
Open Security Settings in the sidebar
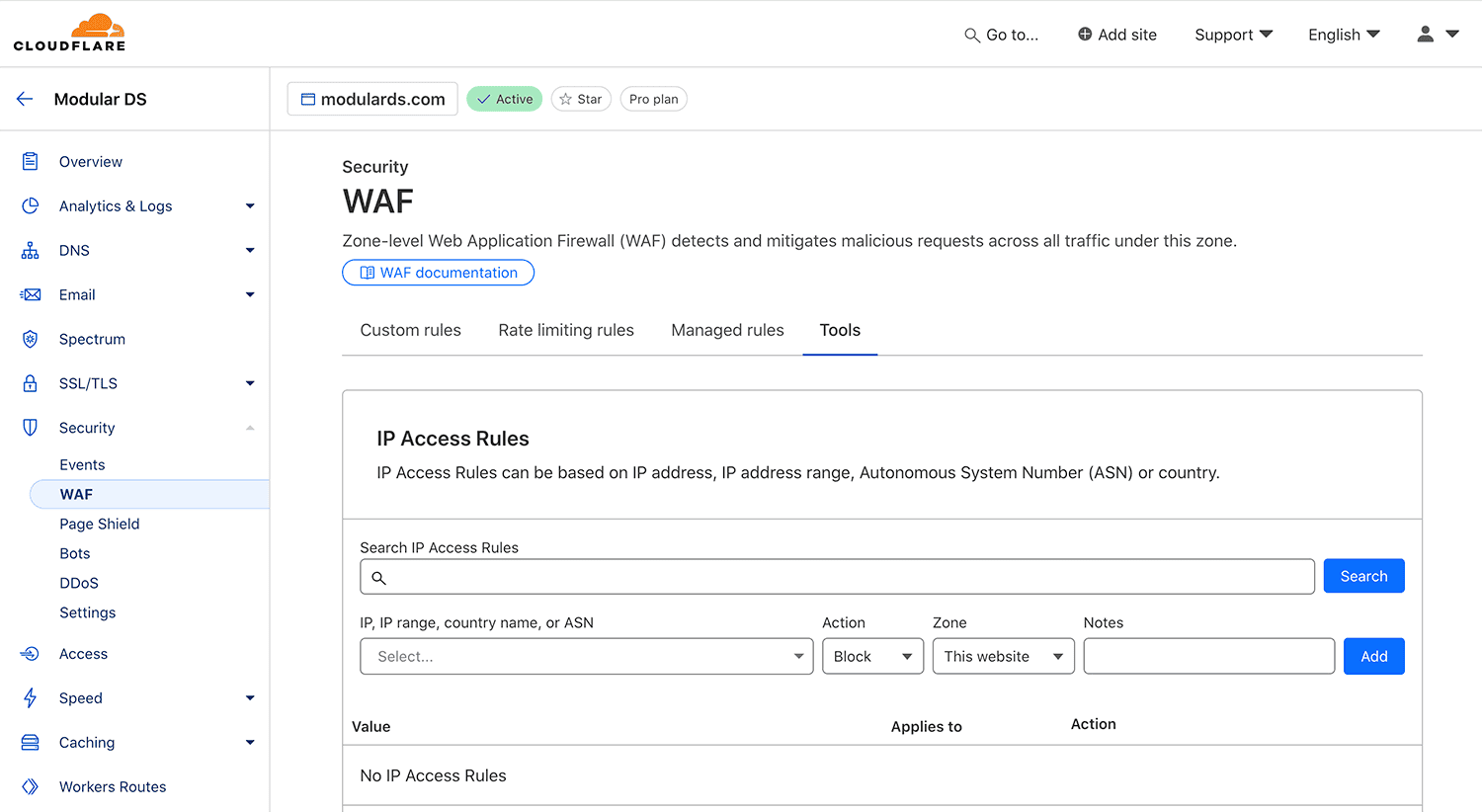(x=88, y=612)
